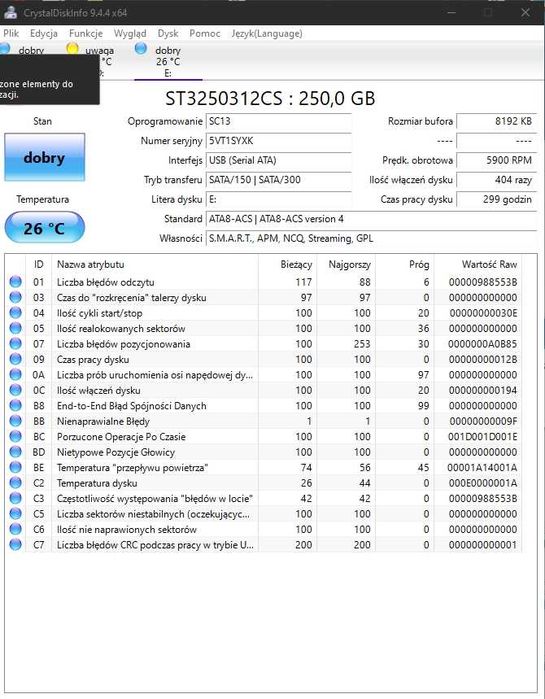Click raw value 000E0000001A
Image resolution: width=545 pixels, height=699 pixels.
[483, 483]
